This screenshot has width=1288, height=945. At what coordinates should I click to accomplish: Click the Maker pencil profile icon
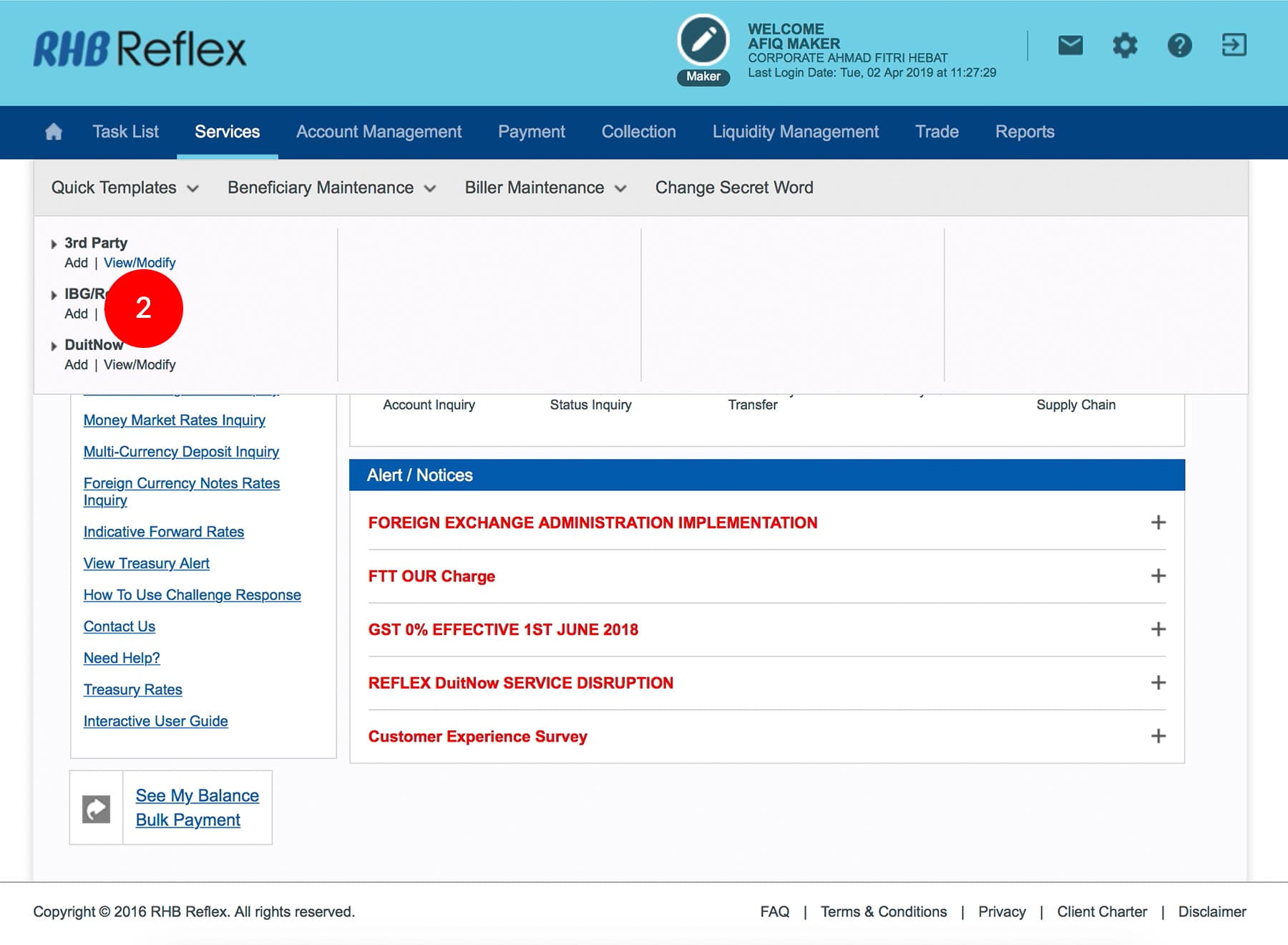pyautogui.click(x=703, y=41)
